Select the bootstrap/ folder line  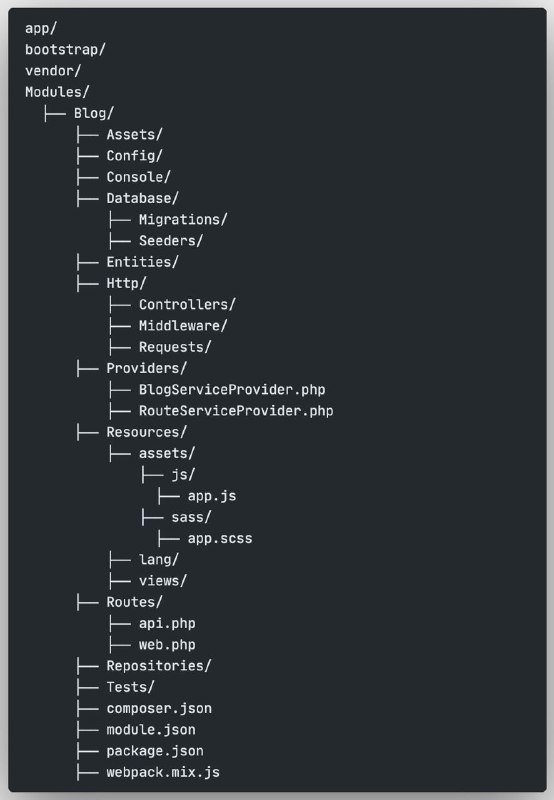click(65, 49)
